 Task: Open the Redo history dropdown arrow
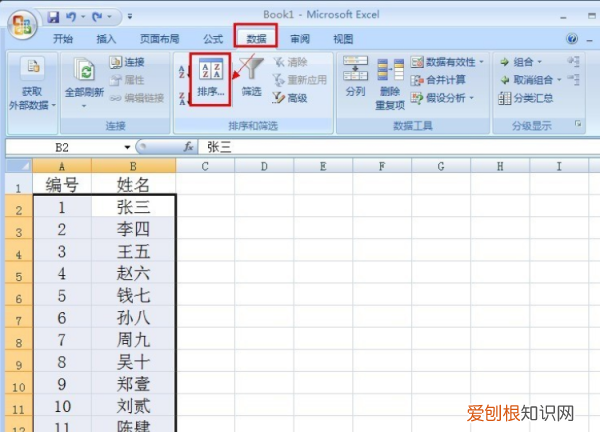109,17
